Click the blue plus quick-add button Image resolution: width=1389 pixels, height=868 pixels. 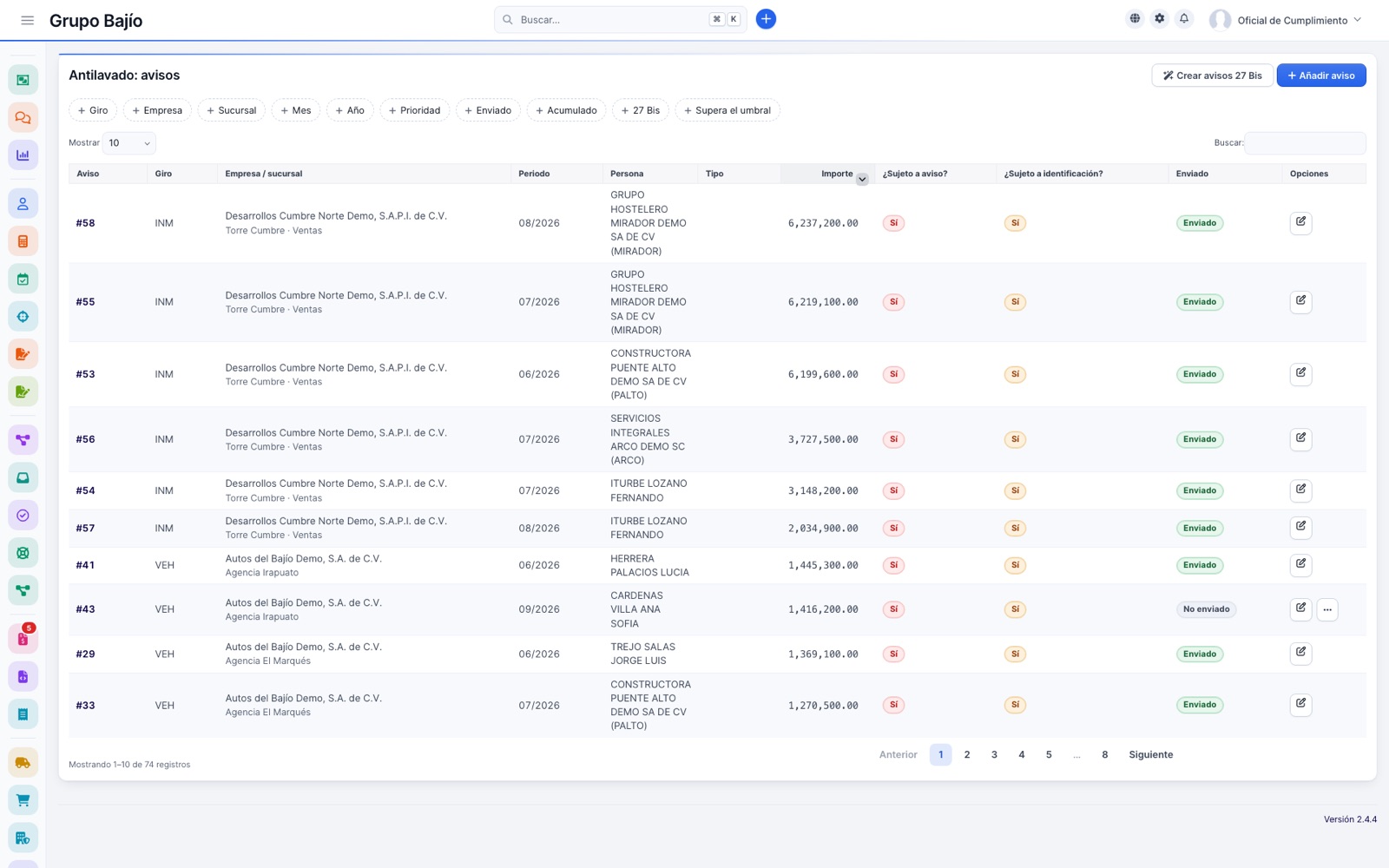tap(766, 19)
